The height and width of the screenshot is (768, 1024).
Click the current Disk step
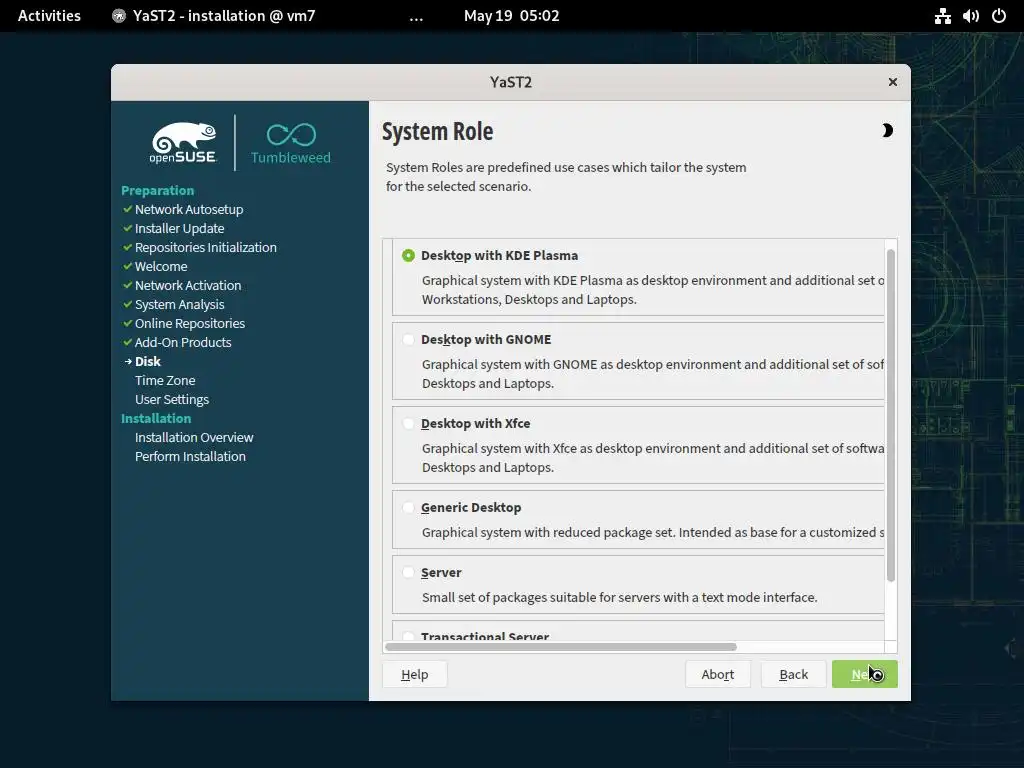tap(148, 361)
